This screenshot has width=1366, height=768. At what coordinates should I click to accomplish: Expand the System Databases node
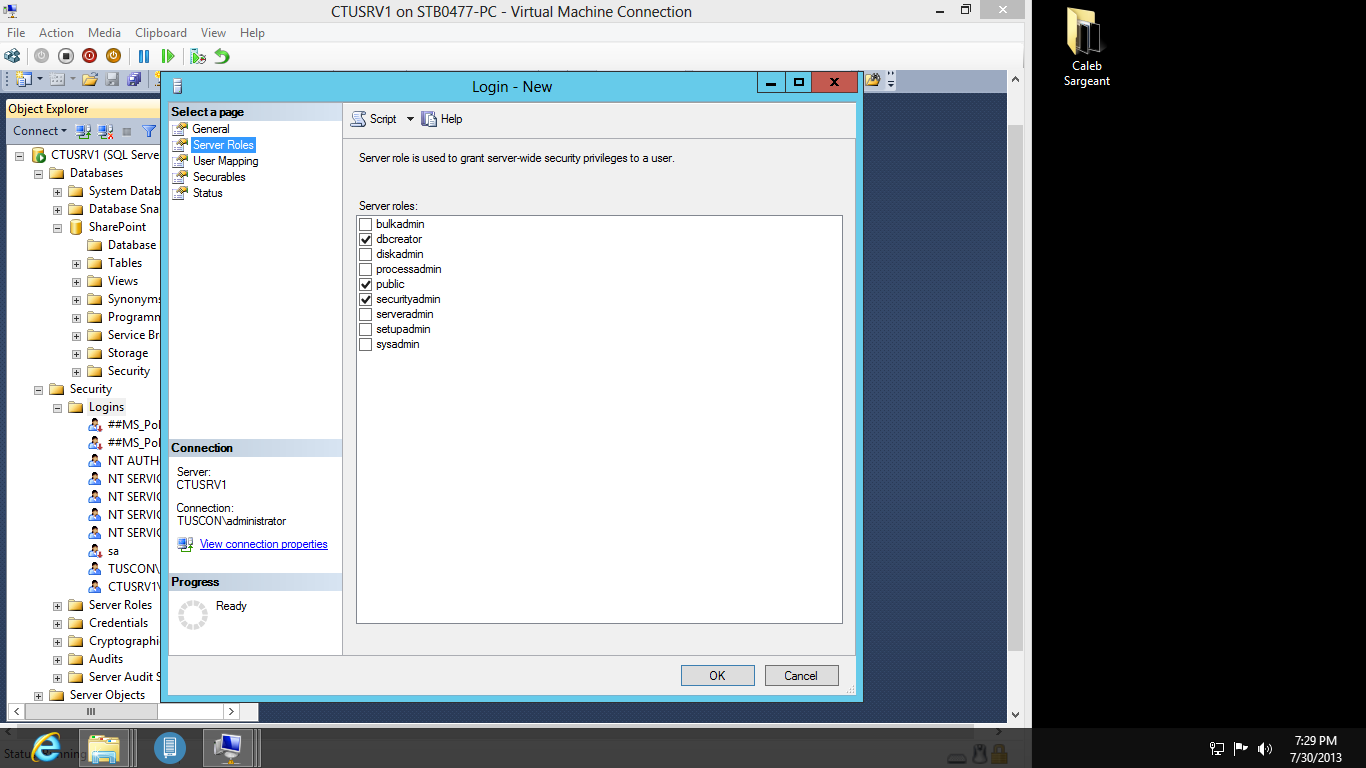57,192
